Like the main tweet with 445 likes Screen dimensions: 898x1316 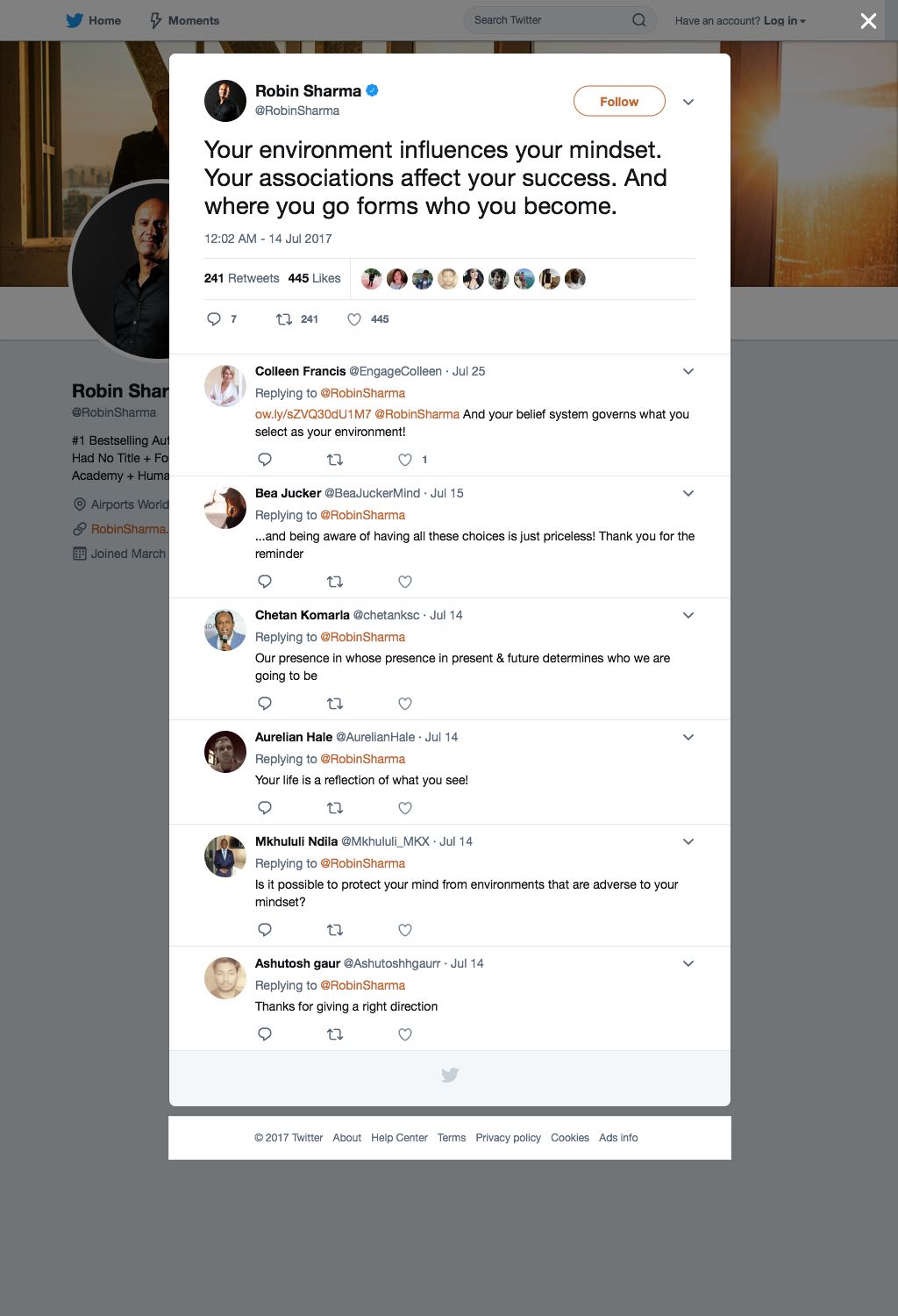(354, 319)
